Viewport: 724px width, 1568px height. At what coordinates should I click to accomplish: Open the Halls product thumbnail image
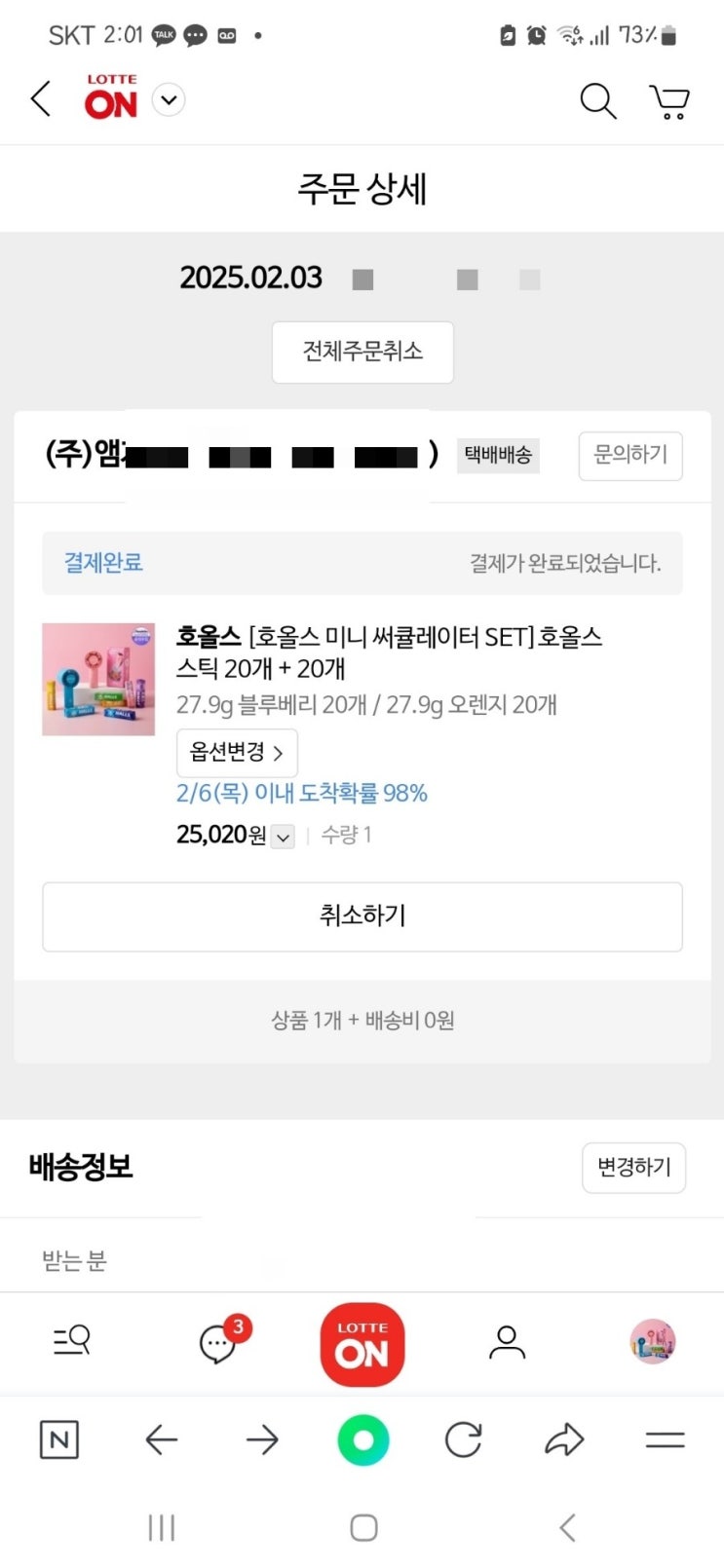(98, 679)
